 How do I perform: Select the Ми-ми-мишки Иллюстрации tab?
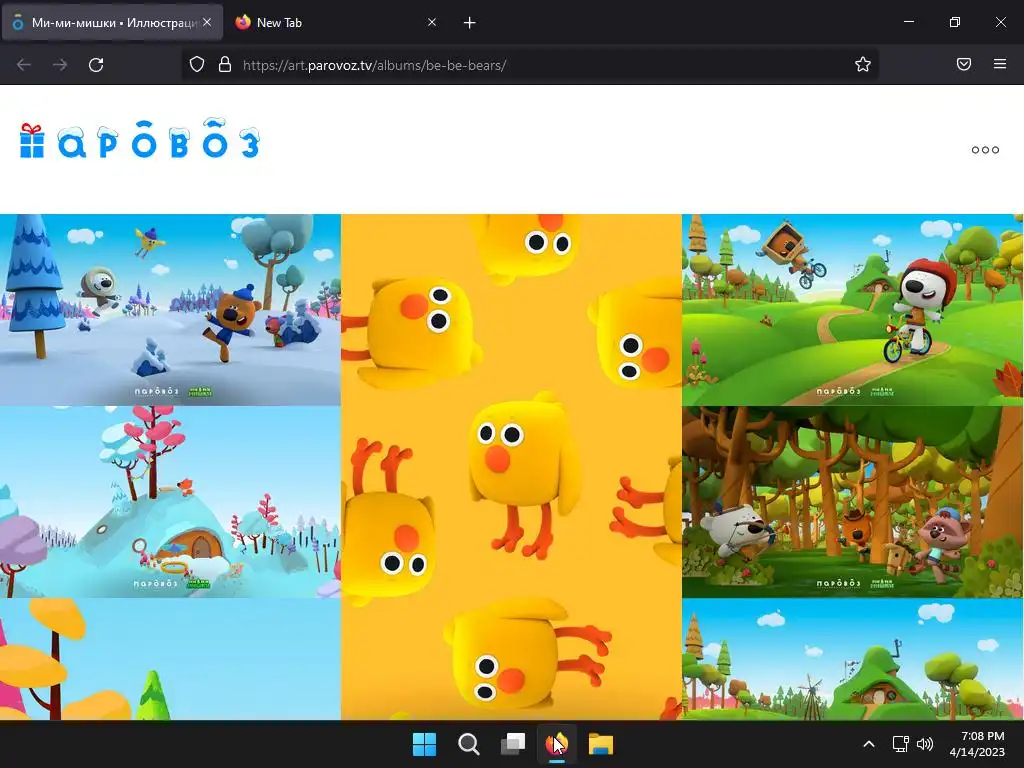(x=112, y=22)
